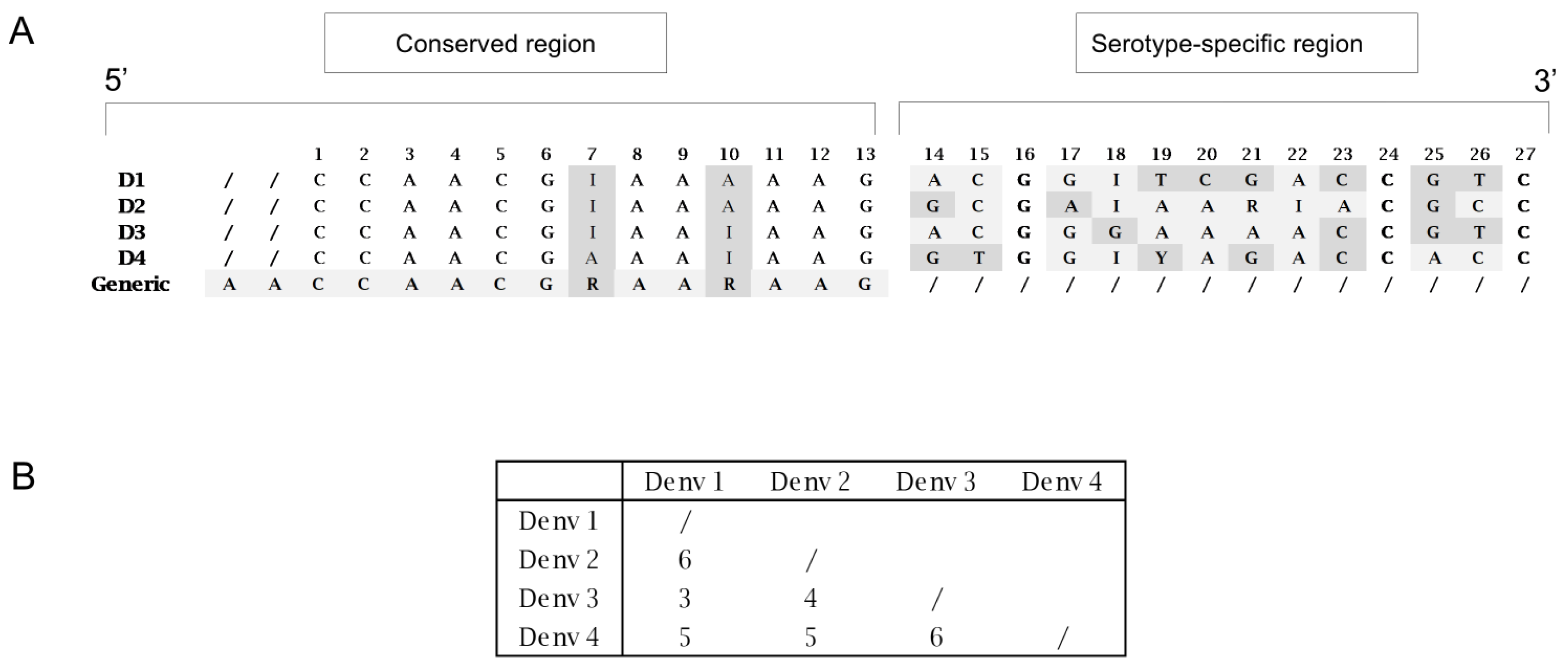Click position number 27 column header

(1524, 154)
